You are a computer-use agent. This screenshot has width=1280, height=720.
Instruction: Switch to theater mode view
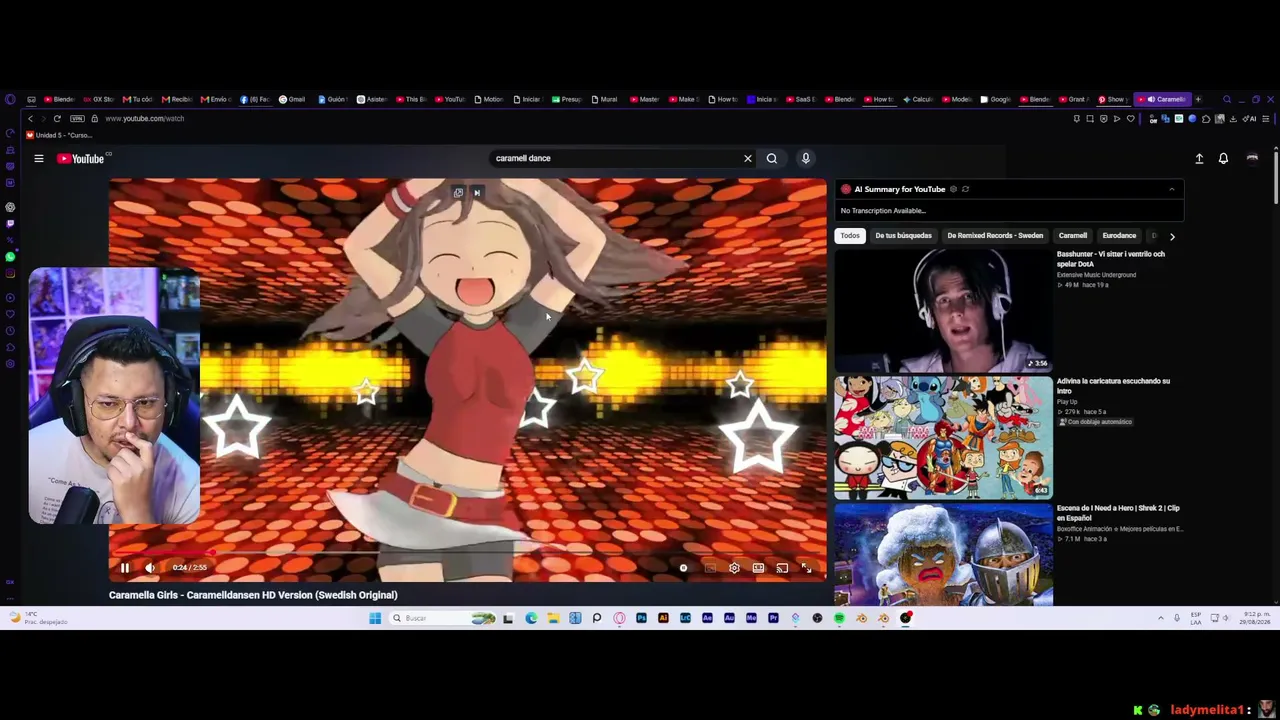[x=758, y=568]
